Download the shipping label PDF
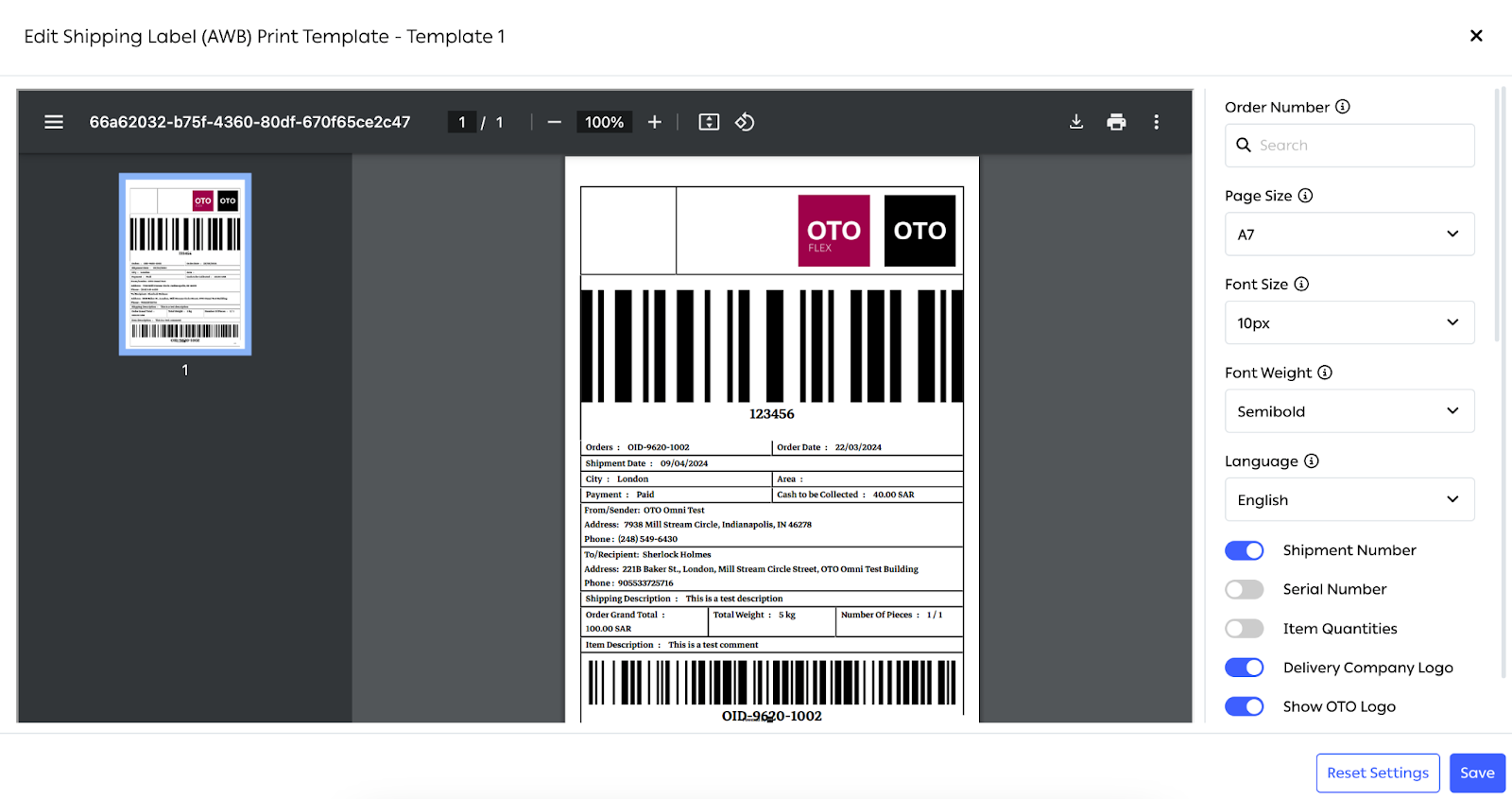 pos(1076,122)
